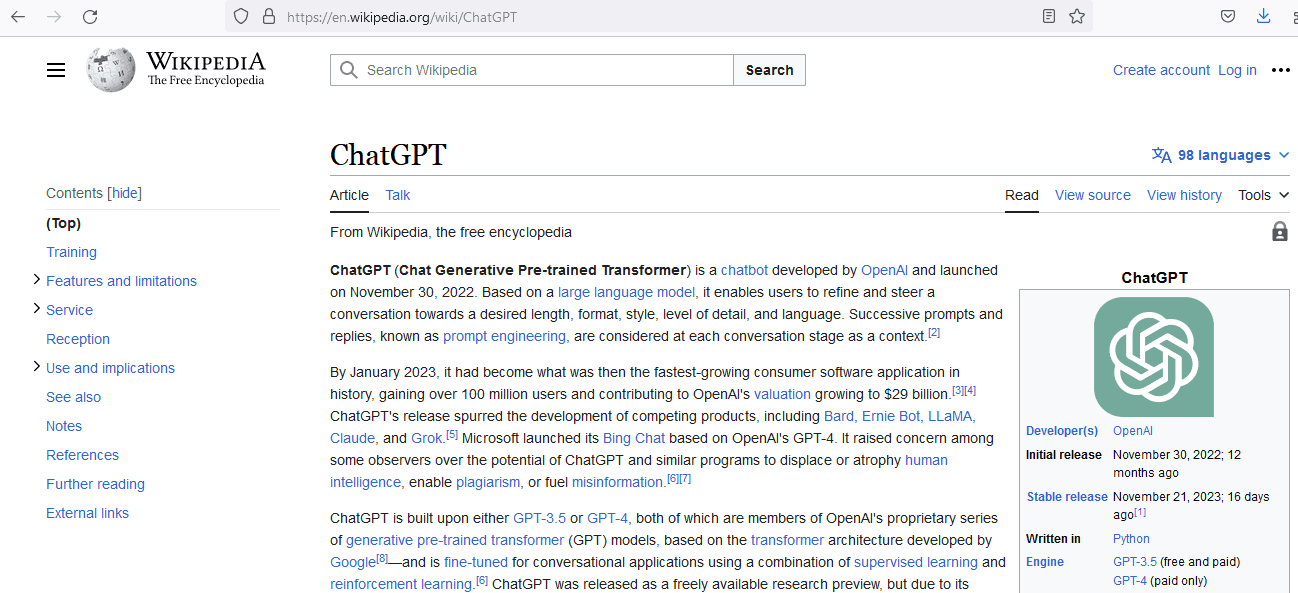Open the three-dot personal tools menu

pos(1280,70)
